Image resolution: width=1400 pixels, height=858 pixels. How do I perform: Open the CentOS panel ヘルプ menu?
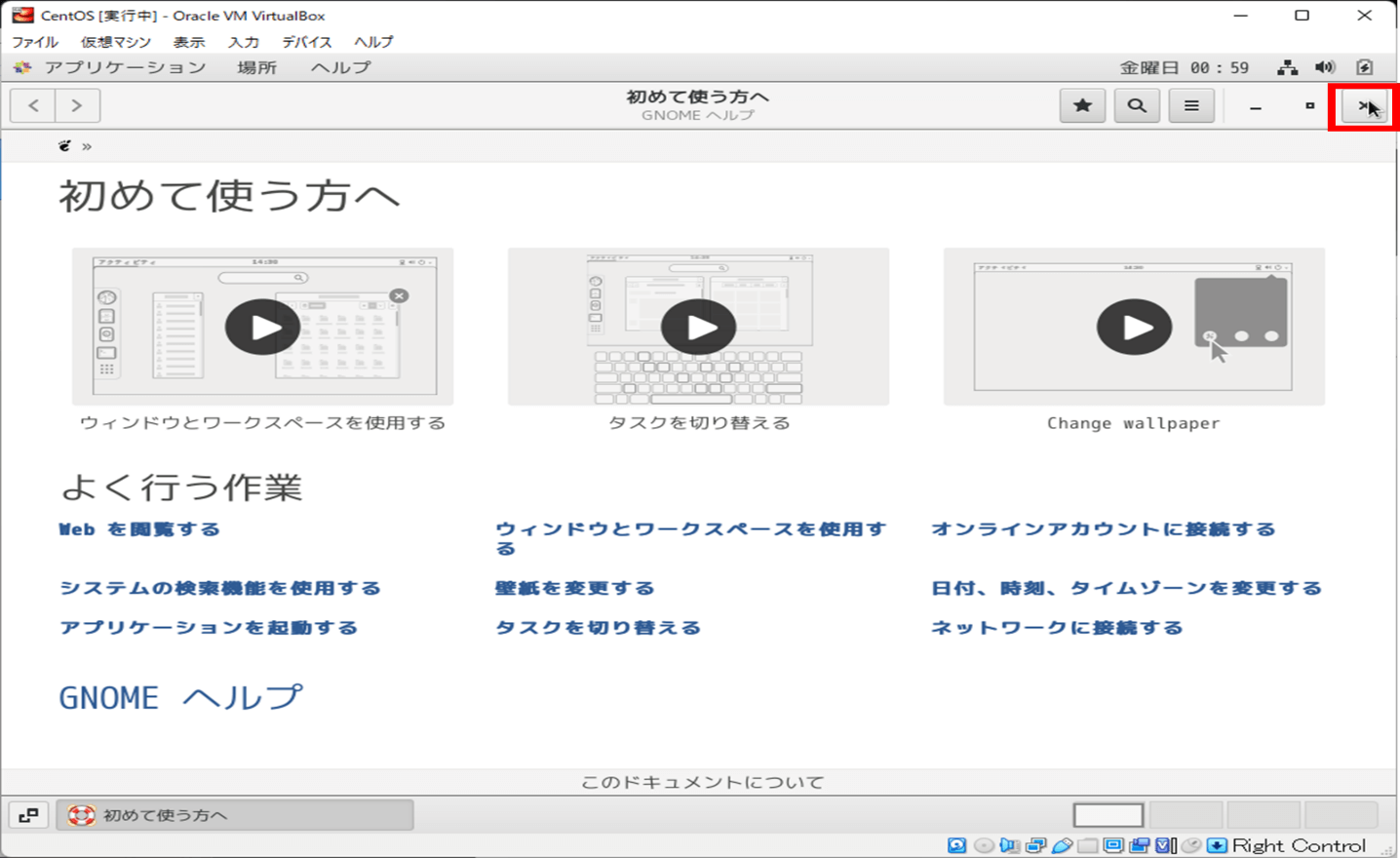pyautogui.click(x=340, y=67)
